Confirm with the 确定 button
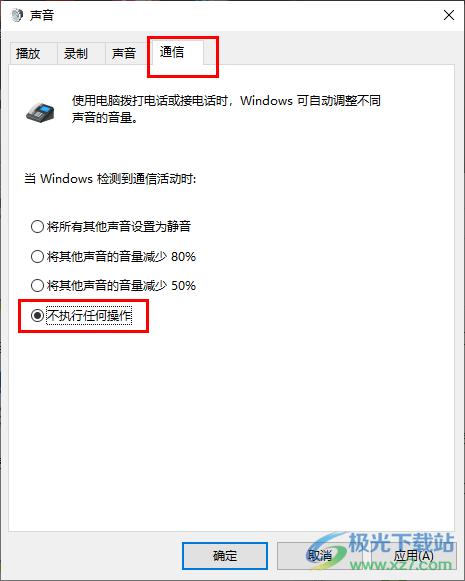Image resolution: width=465 pixels, height=581 pixels. [225, 556]
